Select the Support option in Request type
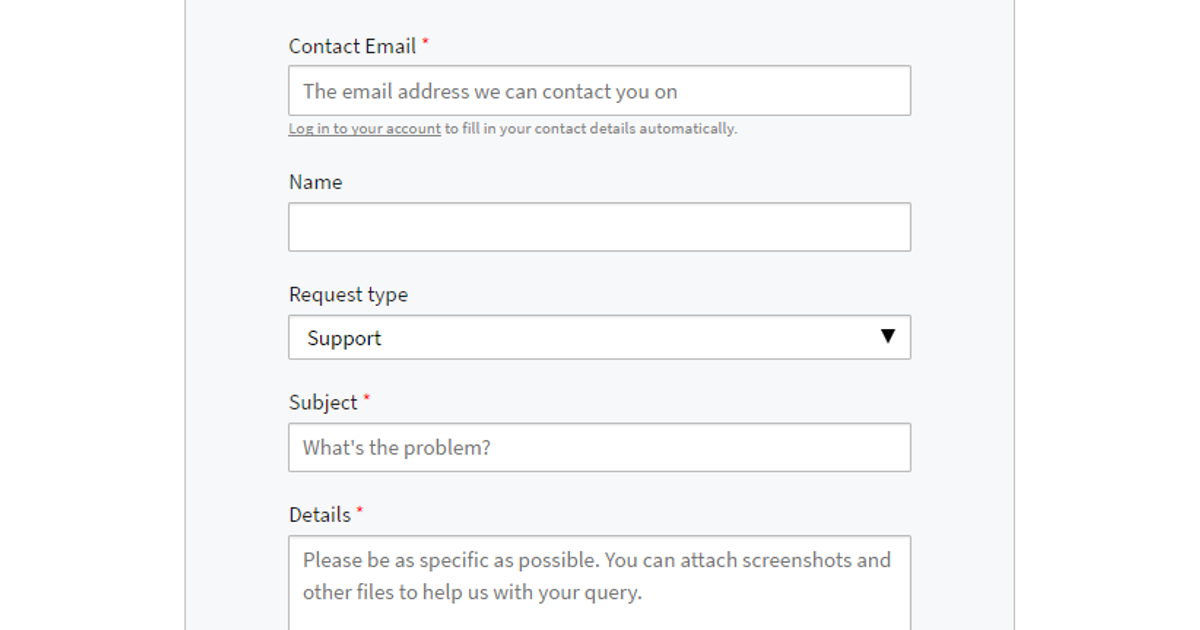Viewport: 1200px width, 630px height. click(x=599, y=337)
